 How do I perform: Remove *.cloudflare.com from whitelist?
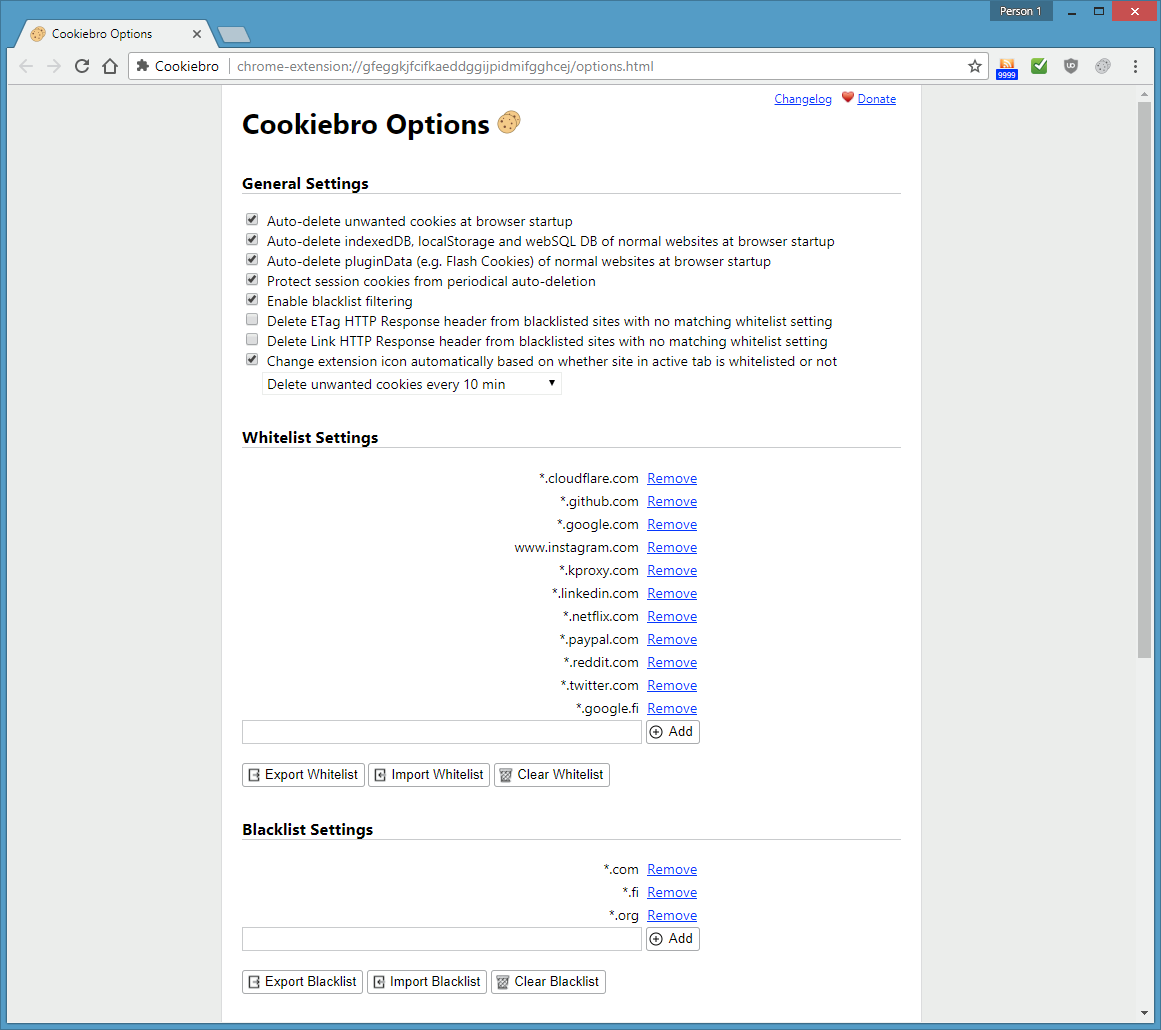[672, 478]
